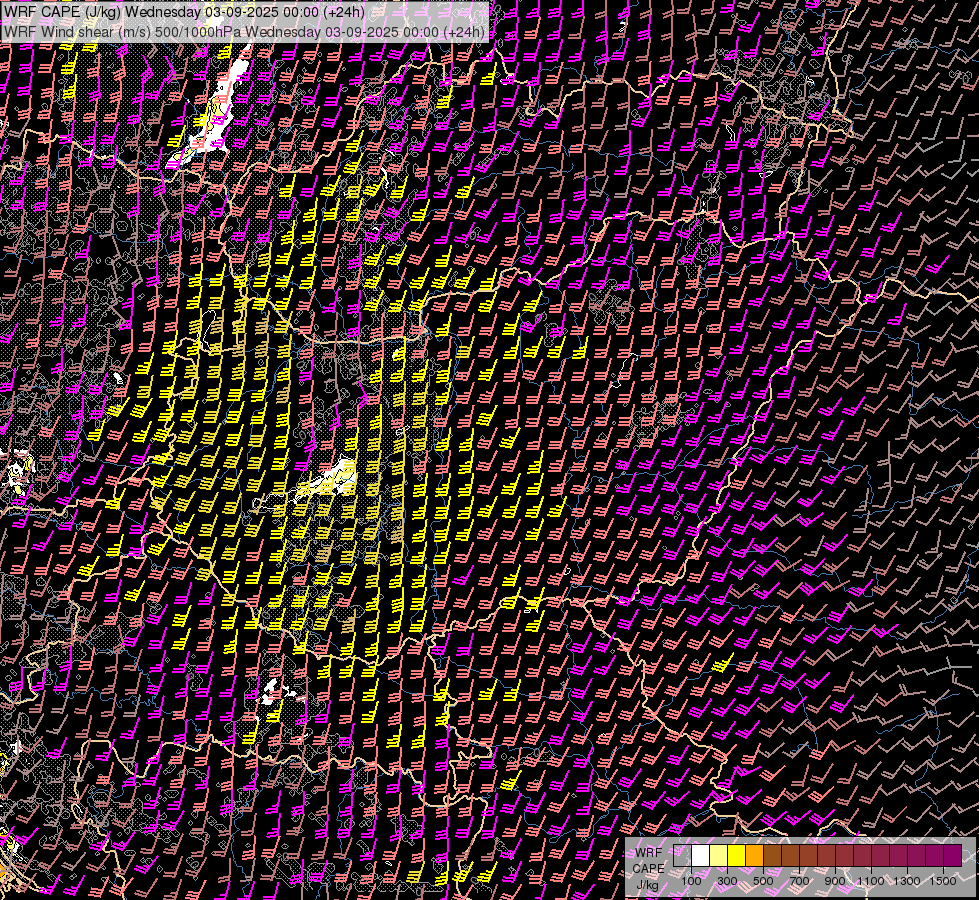The height and width of the screenshot is (900, 979).
Task: Click the WRF Wind shear title line
Action: coord(244,31)
